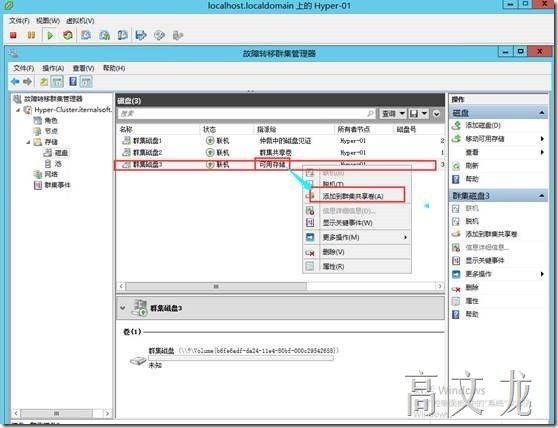Screen dimensions: 558x428
Task: Click 添加到群集共享卷 icon in the actions pane
Action: (456, 234)
